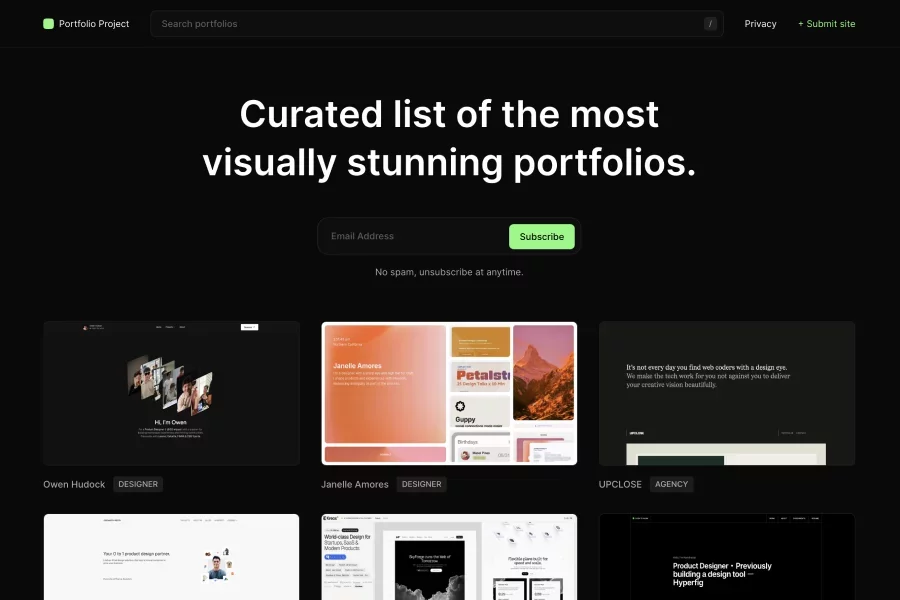The height and width of the screenshot is (600, 900).
Task: Select the DESIGNER tag beside Owen Hudock
Action: click(x=138, y=484)
